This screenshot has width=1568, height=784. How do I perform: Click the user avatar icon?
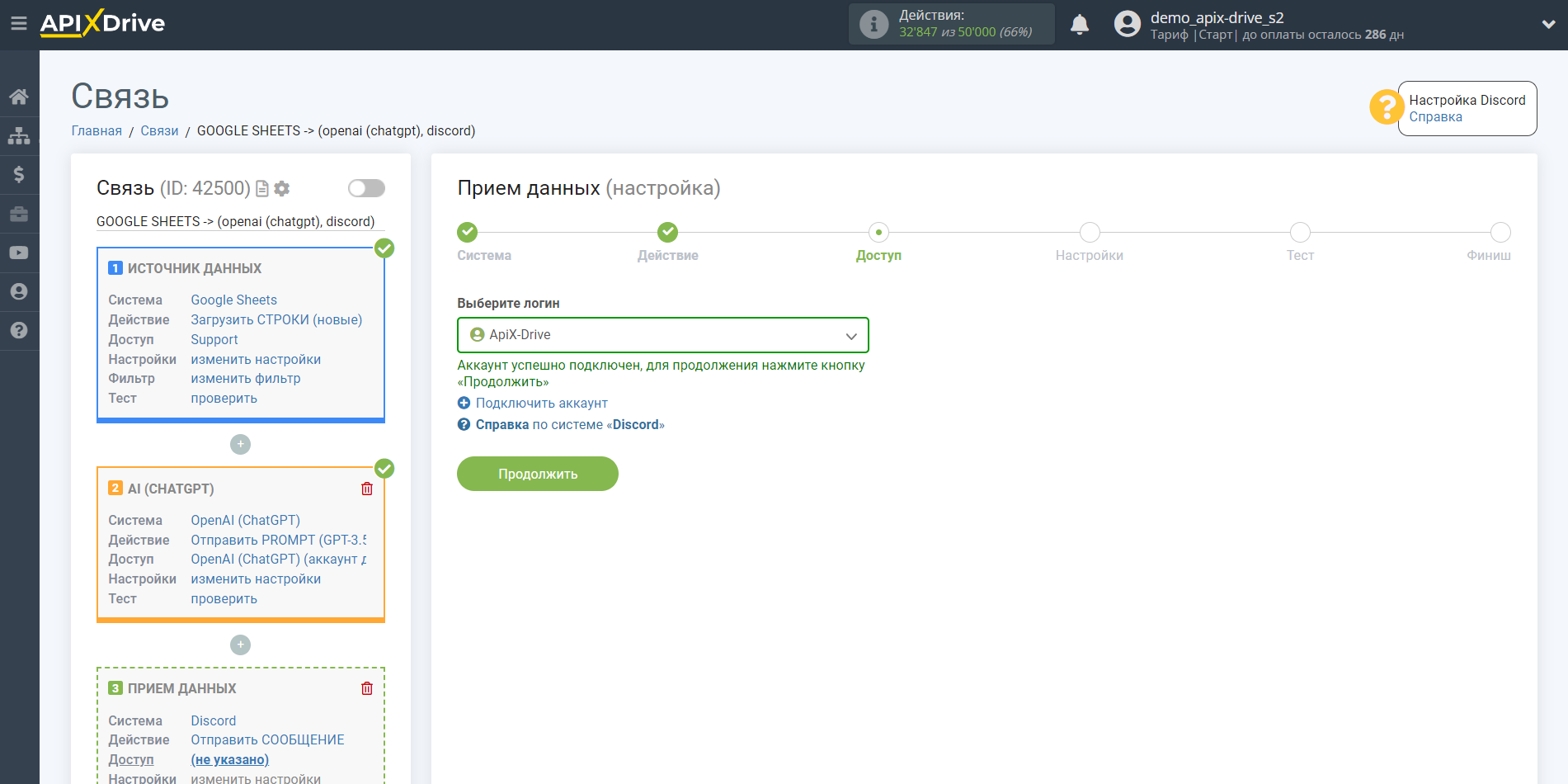tap(1127, 24)
